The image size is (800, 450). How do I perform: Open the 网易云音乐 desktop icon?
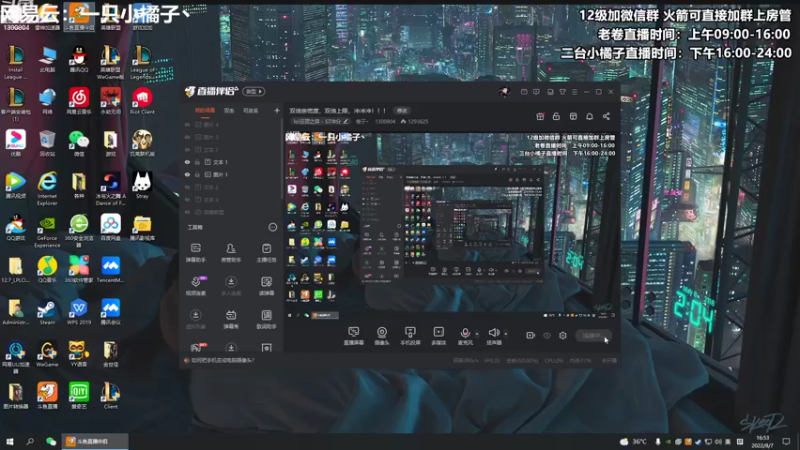click(79, 101)
